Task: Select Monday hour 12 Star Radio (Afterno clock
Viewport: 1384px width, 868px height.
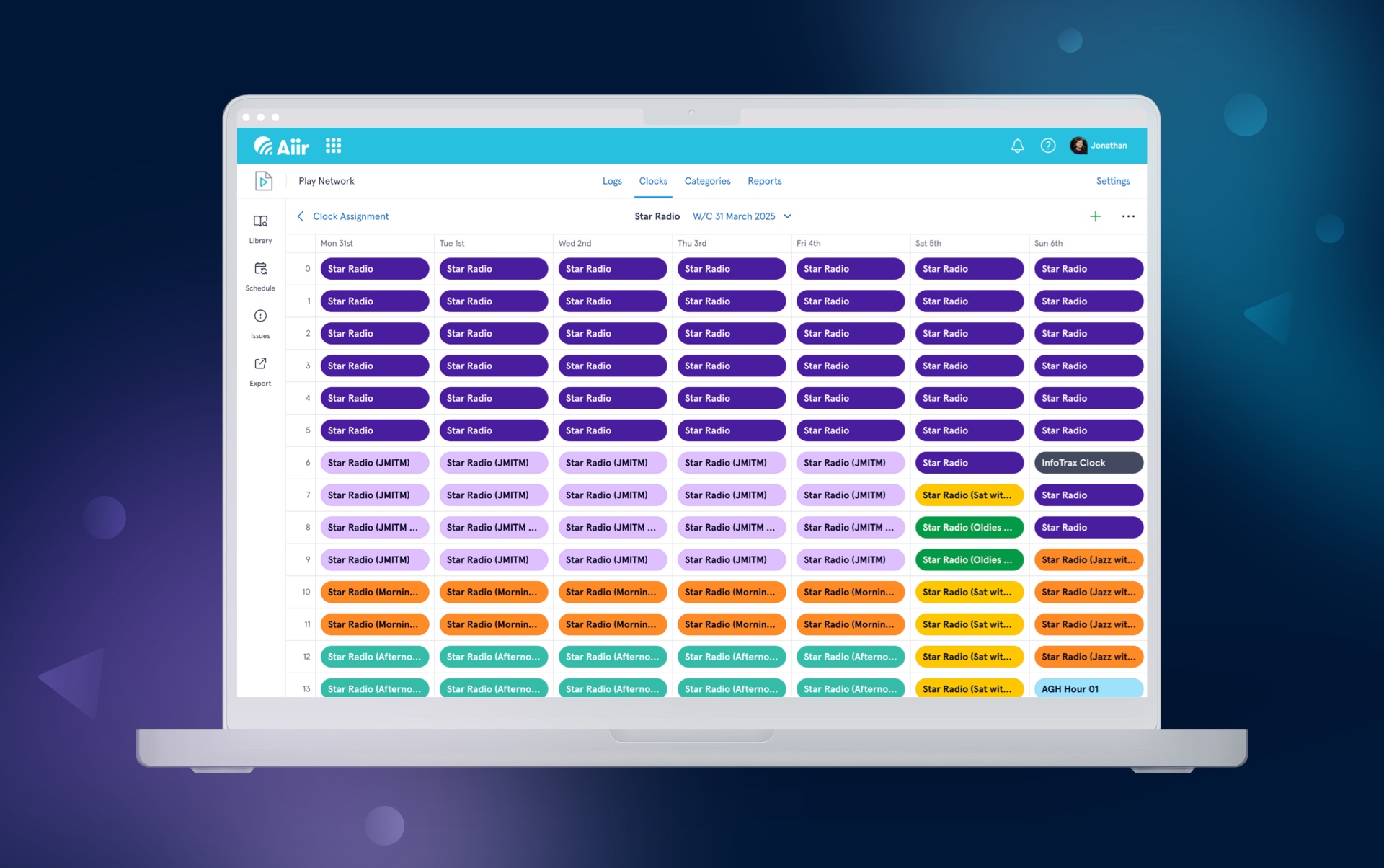Action: coord(375,657)
